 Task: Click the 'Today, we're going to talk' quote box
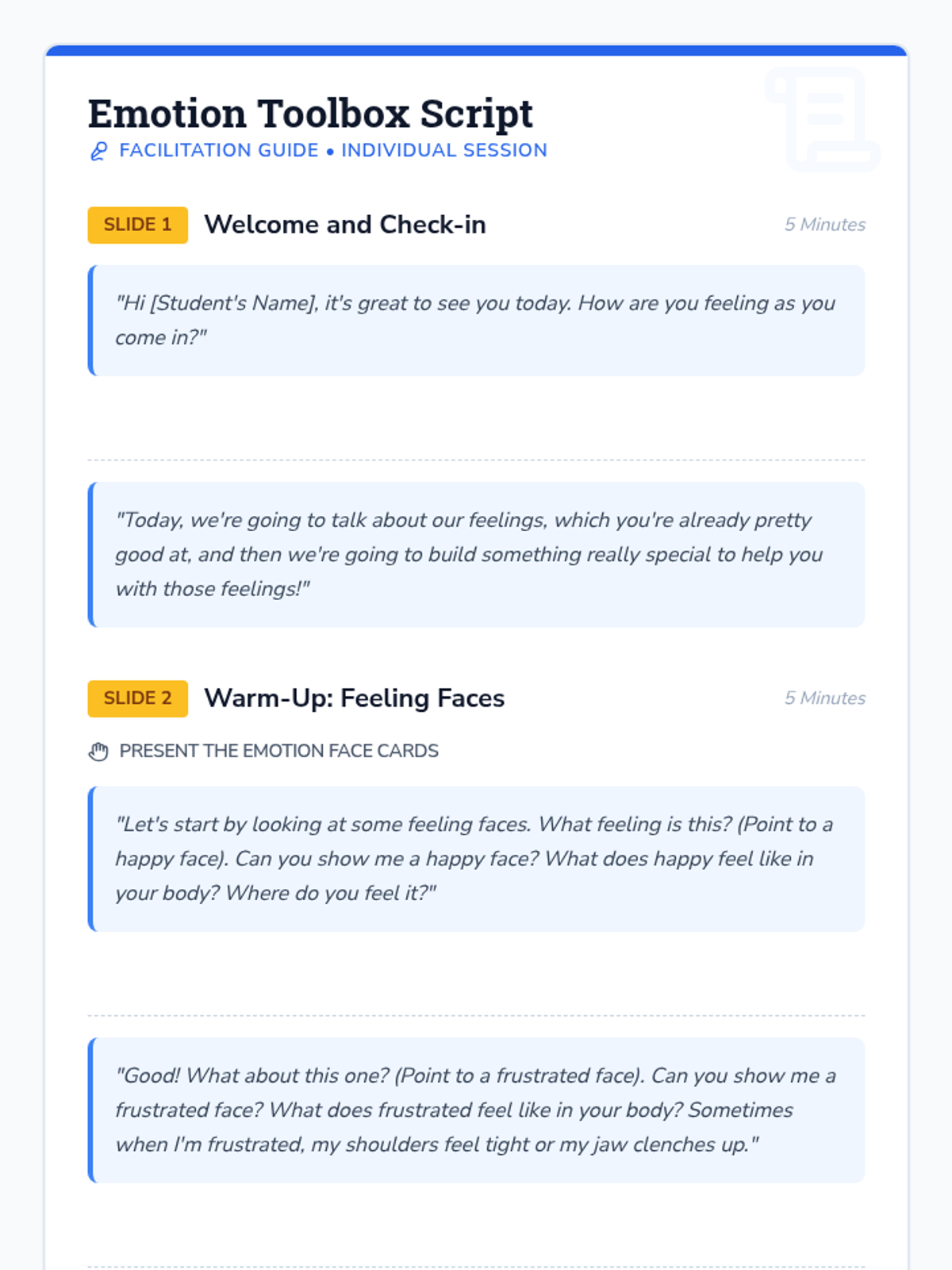[x=476, y=554]
